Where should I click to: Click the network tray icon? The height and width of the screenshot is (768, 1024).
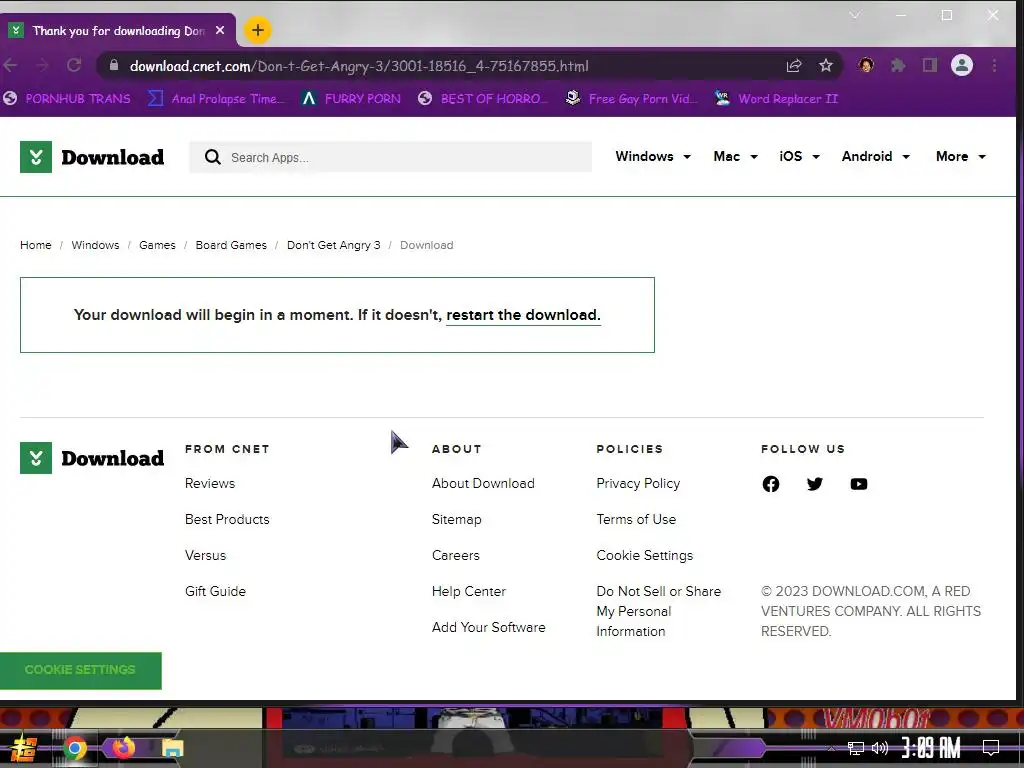click(855, 748)
